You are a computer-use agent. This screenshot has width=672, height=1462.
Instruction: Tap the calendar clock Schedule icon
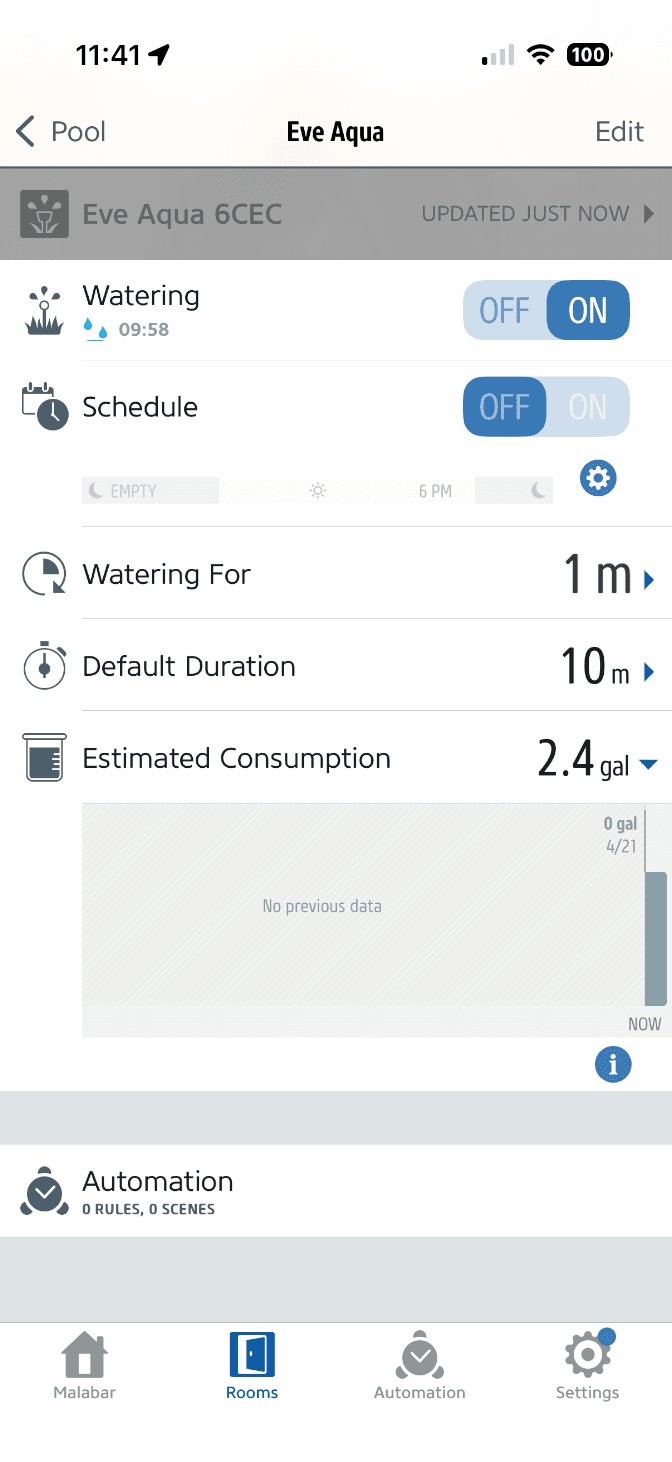[x=44, y=406]
